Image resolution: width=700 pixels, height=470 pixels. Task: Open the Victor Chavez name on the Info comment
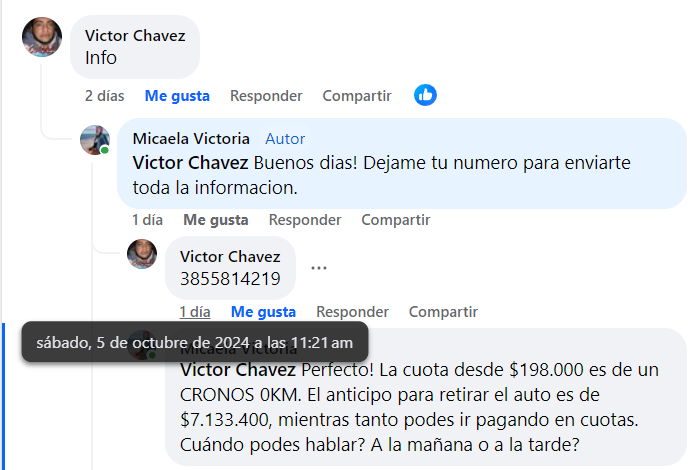point(135,35)
